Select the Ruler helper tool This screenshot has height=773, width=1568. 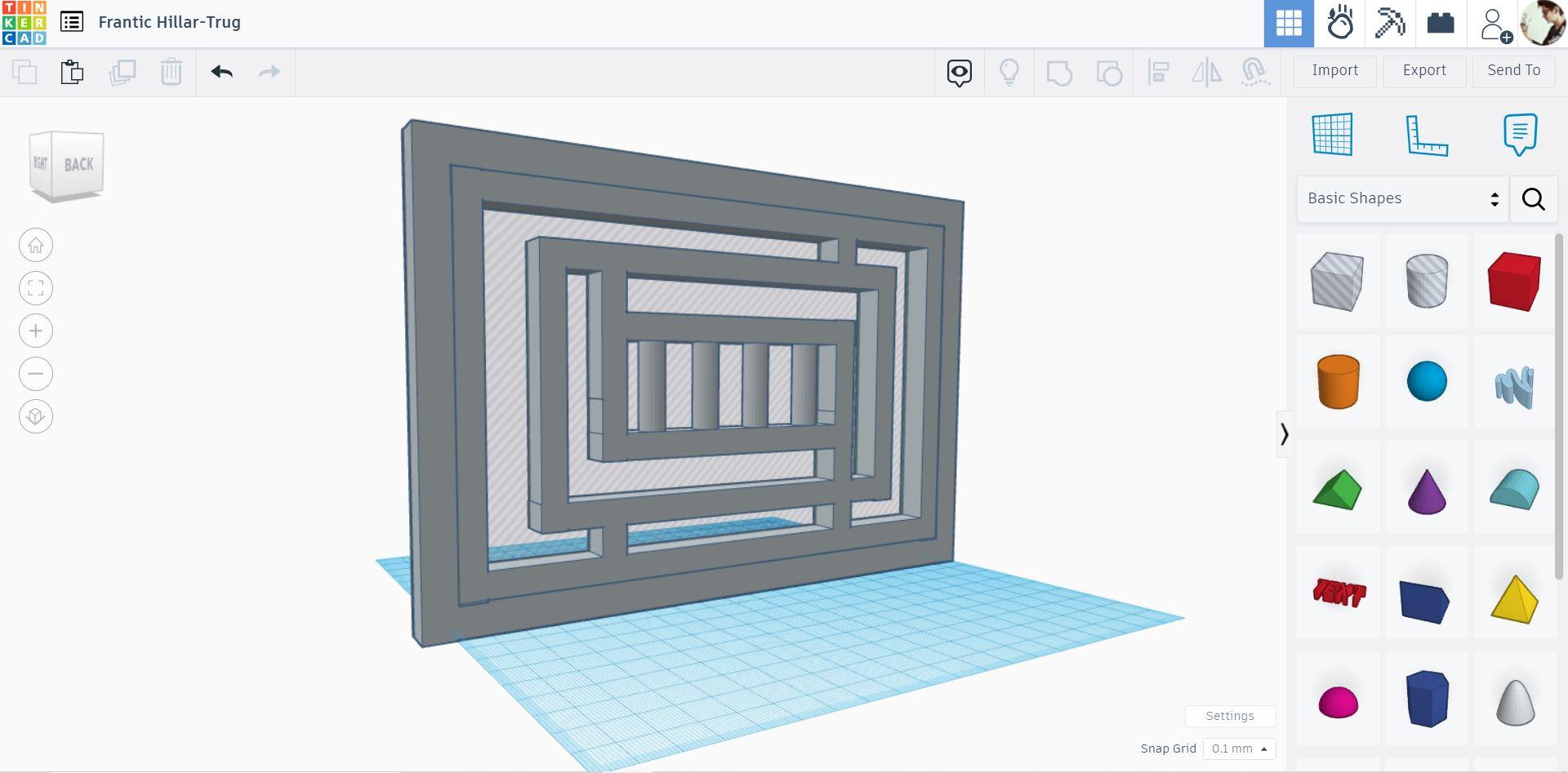[1428, 135]
